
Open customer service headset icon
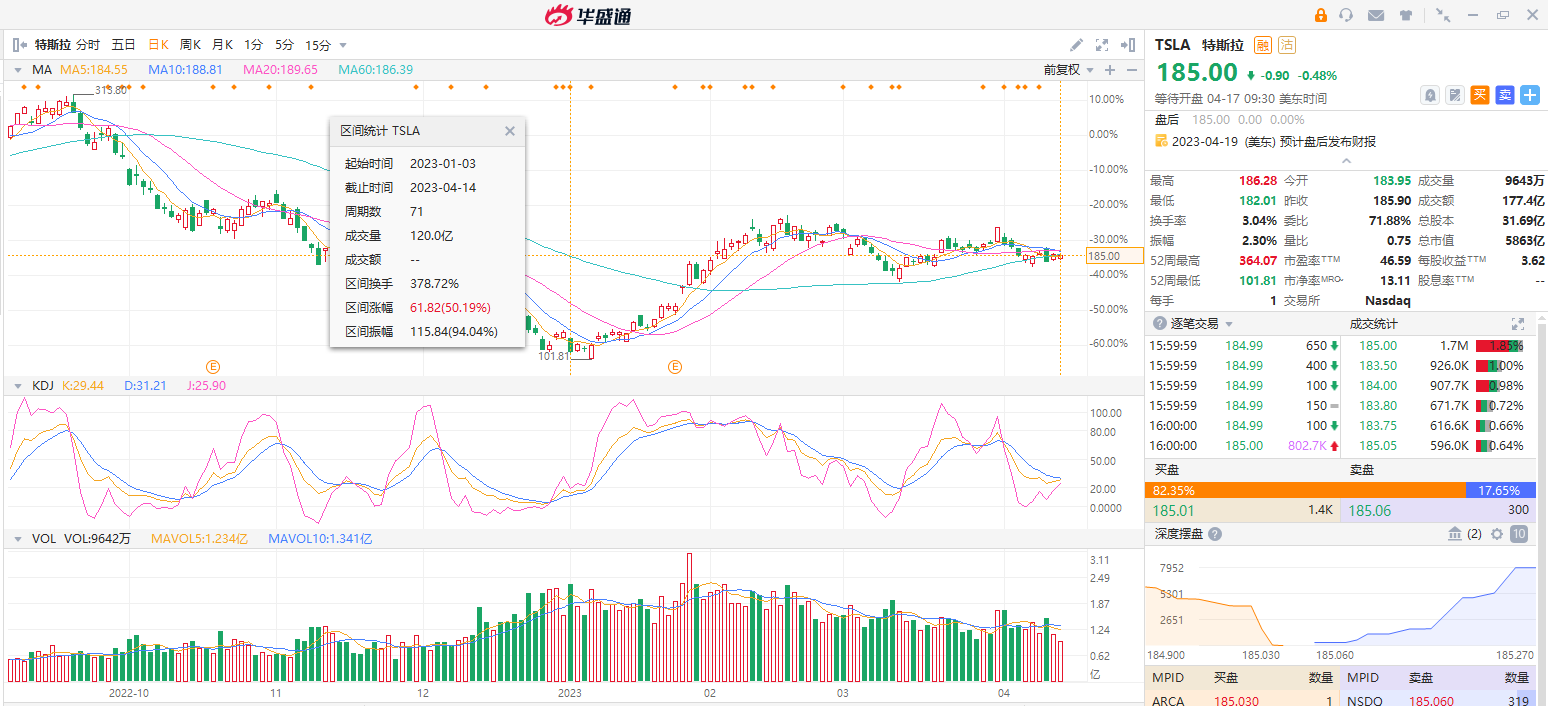1346,15
